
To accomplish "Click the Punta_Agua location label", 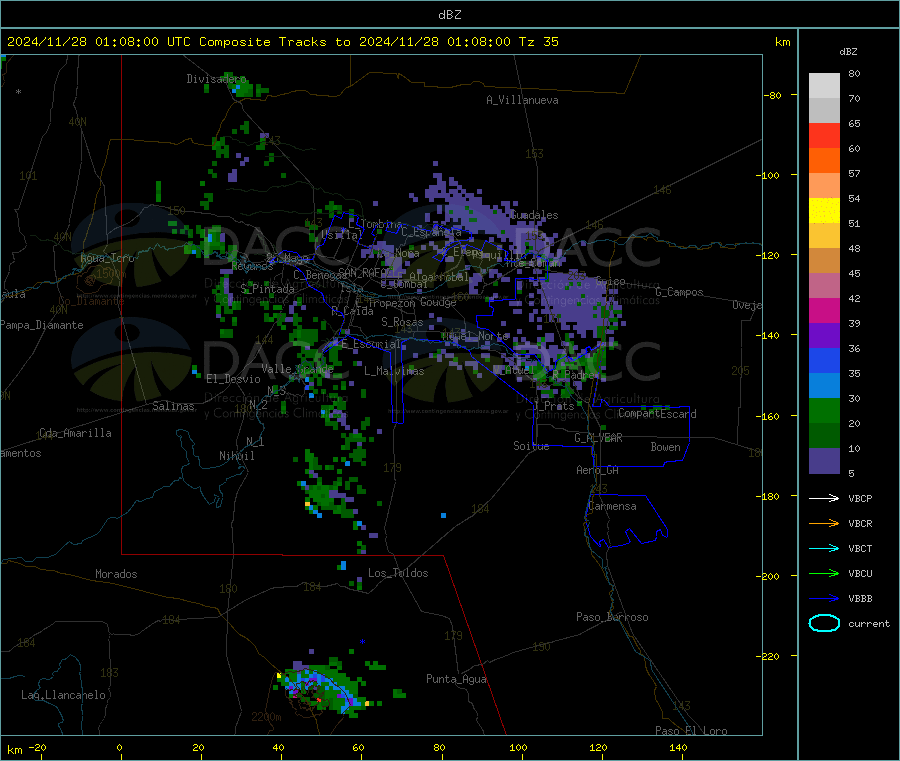I will coord(456,679).
